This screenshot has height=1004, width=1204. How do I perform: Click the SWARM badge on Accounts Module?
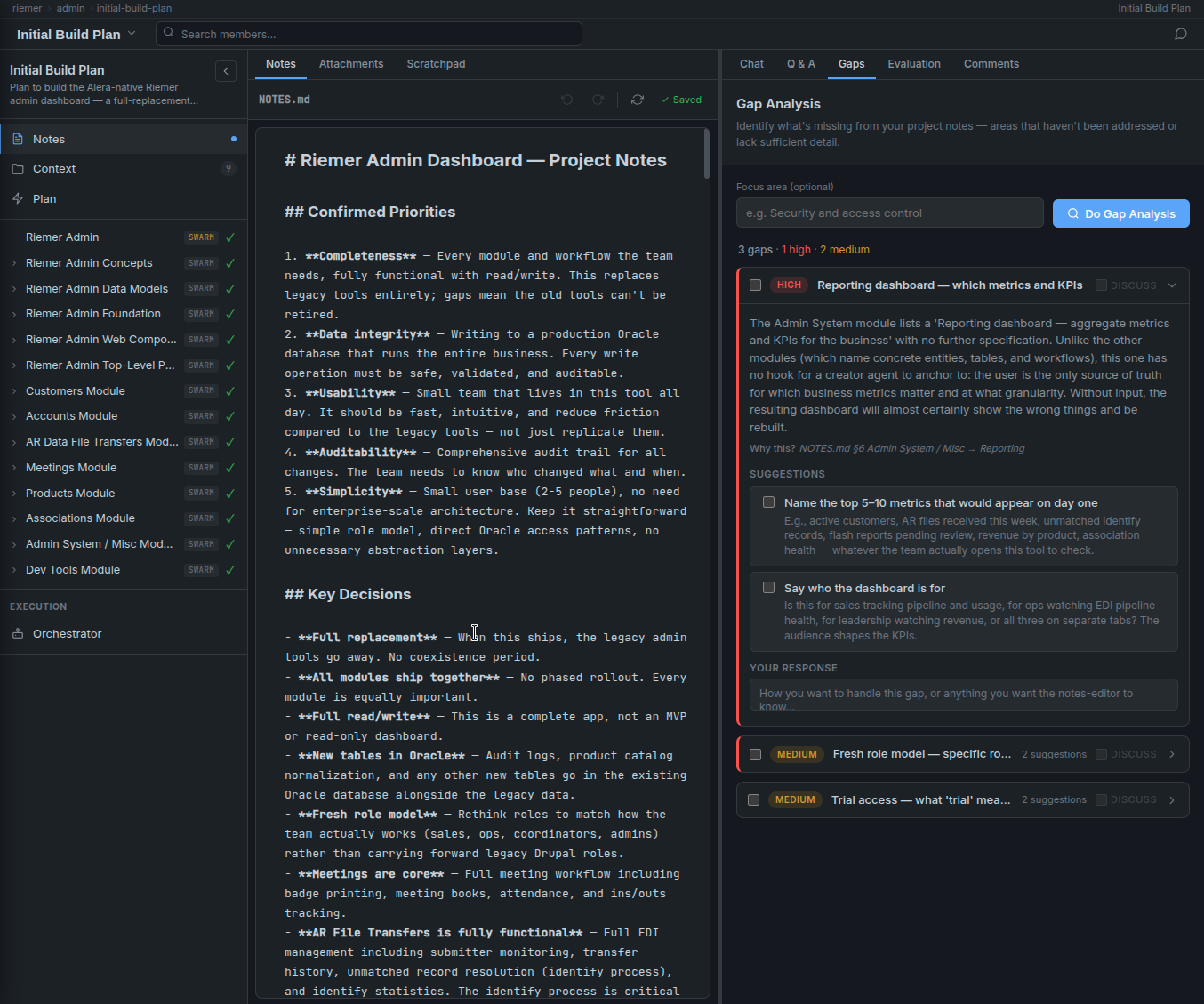tap(202, 416)
